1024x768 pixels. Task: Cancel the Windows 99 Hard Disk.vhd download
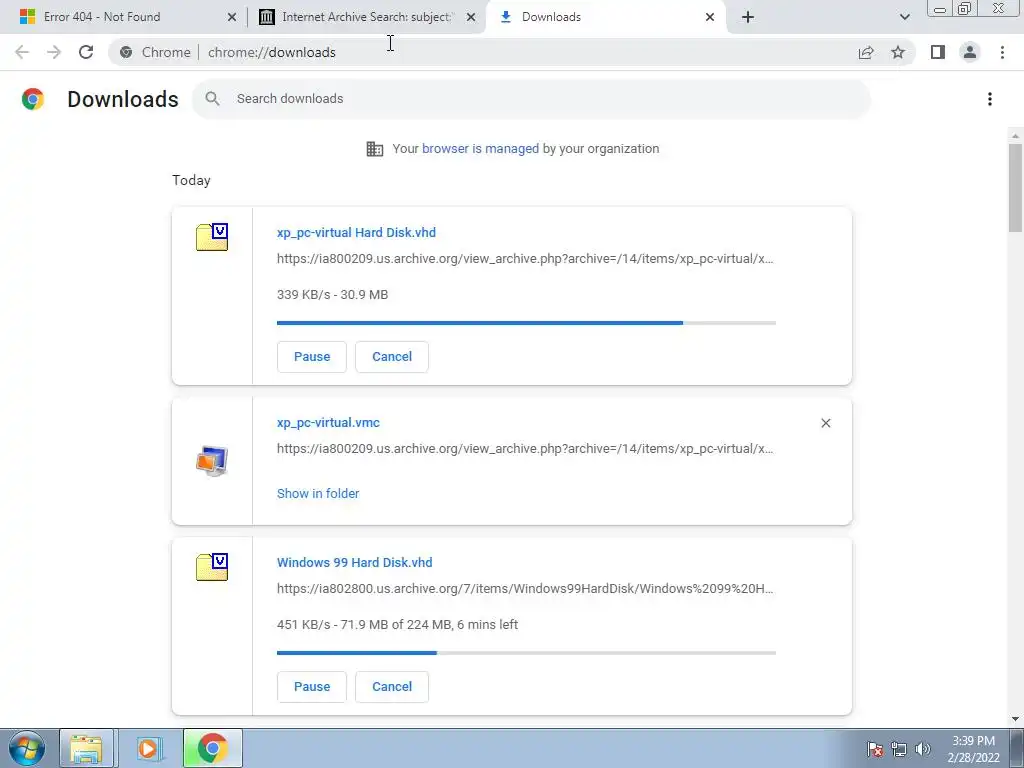392,686
